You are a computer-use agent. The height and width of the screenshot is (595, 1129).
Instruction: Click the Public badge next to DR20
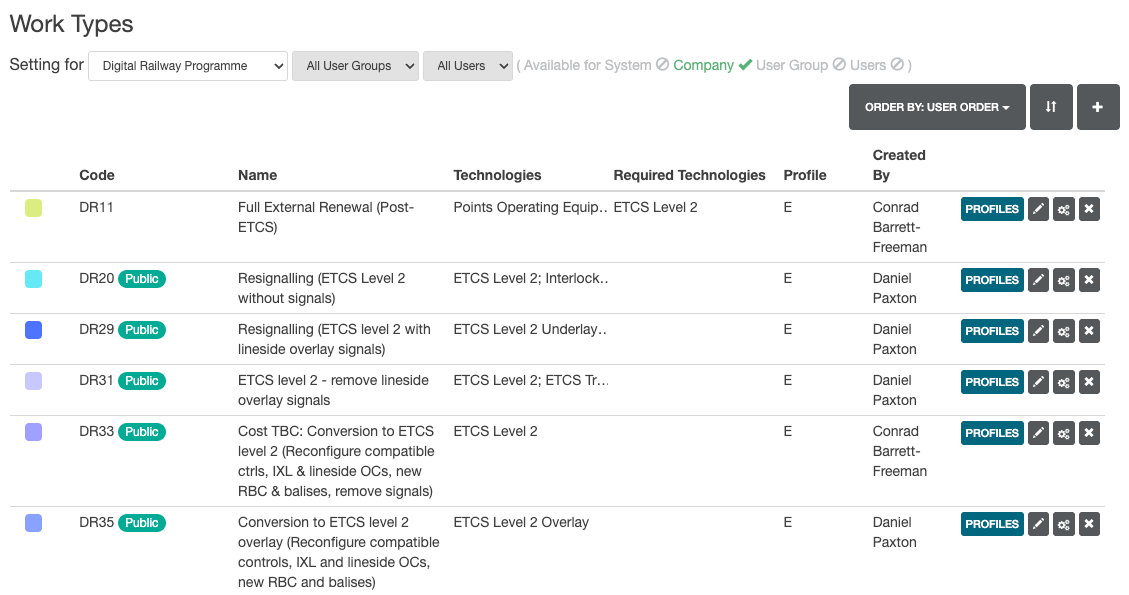click(142, 279)
